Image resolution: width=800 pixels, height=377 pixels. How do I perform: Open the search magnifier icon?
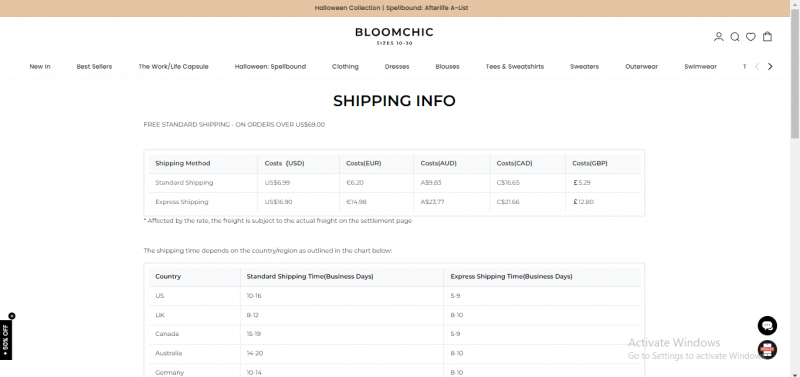click(x=735, y=37)
